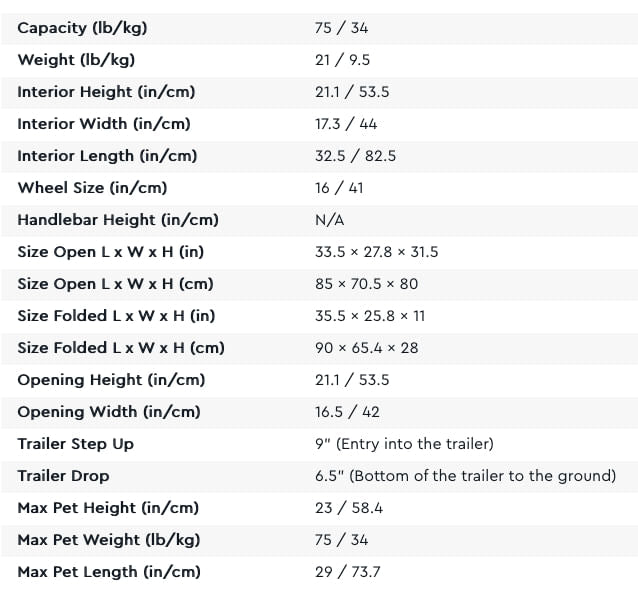Click the Trailer Drop row label

(63, 476)
